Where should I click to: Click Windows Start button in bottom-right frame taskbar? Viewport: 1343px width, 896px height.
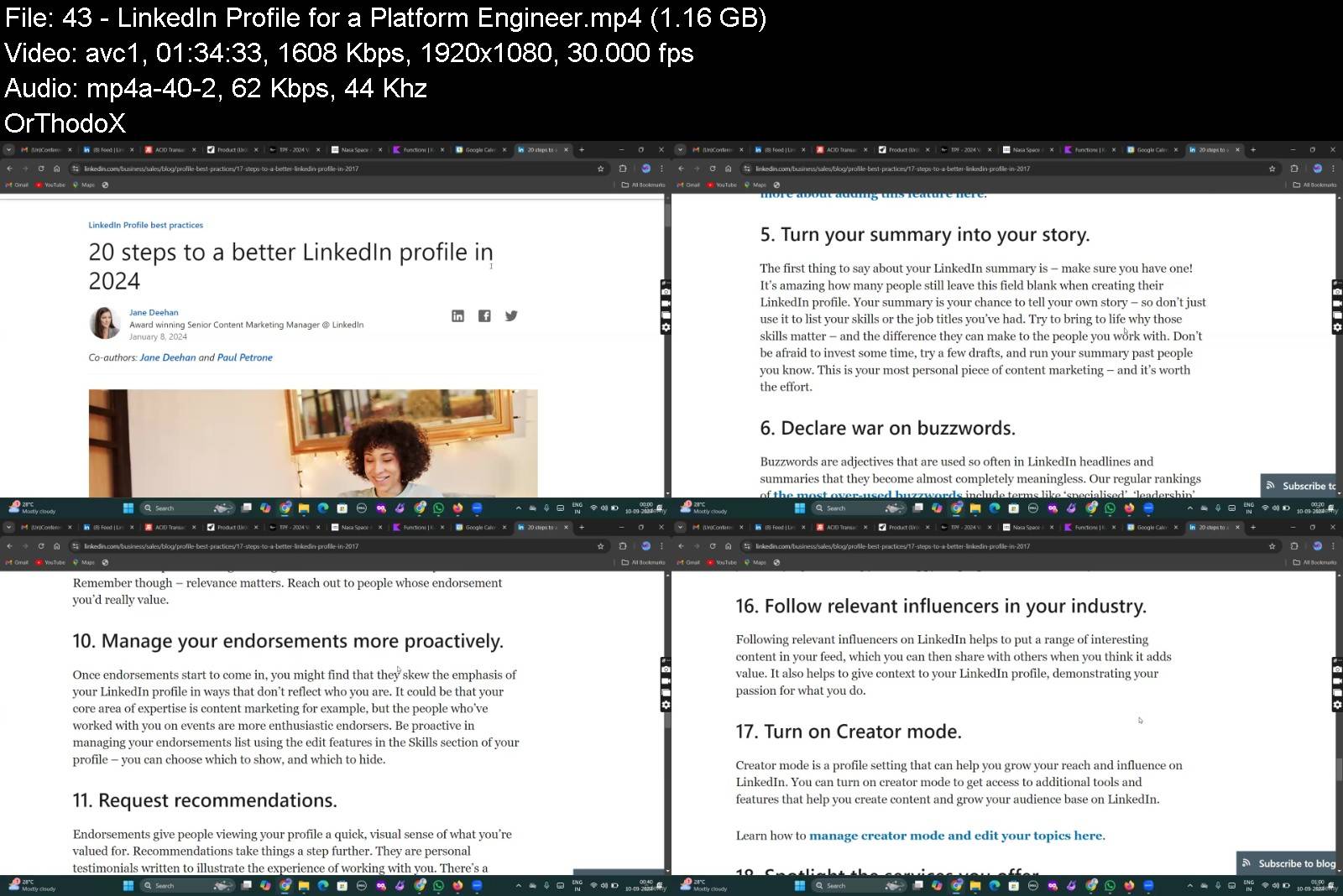click(800, 885)
